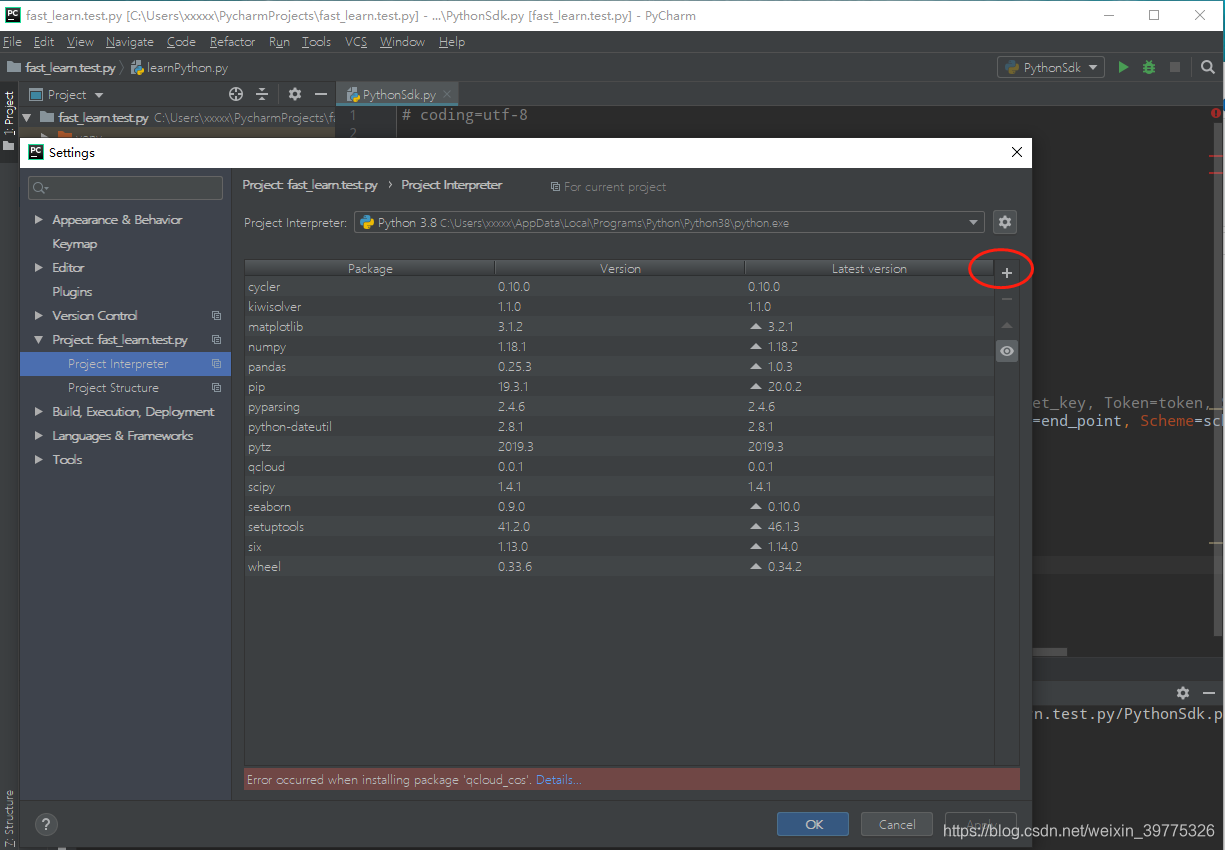Open Search Everywhere magnifier icon
Viewport: 1225px width, 850px height.
click(1208, 67)
